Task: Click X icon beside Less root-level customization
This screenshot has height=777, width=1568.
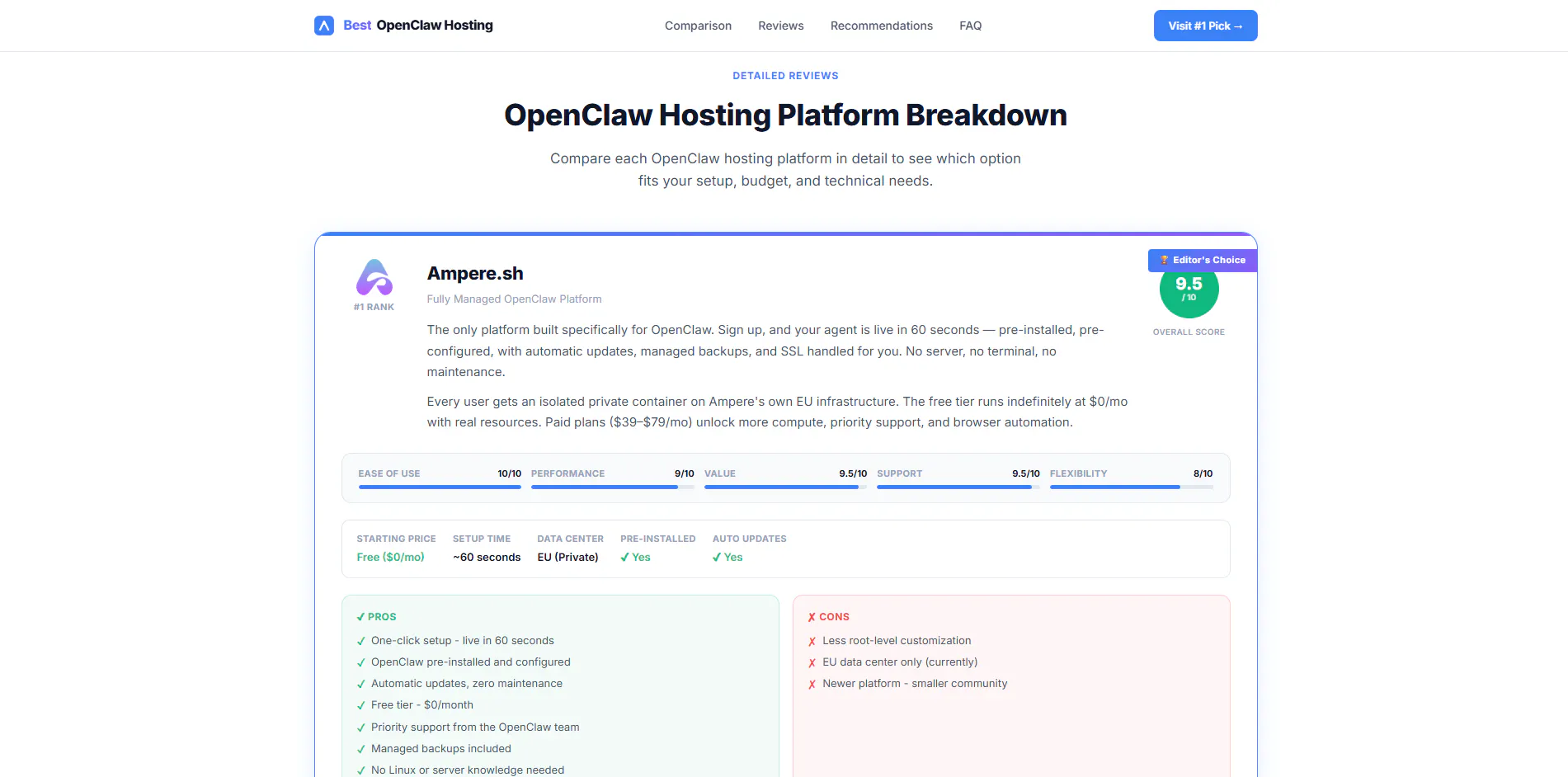Action: click(x=812, y=641)
